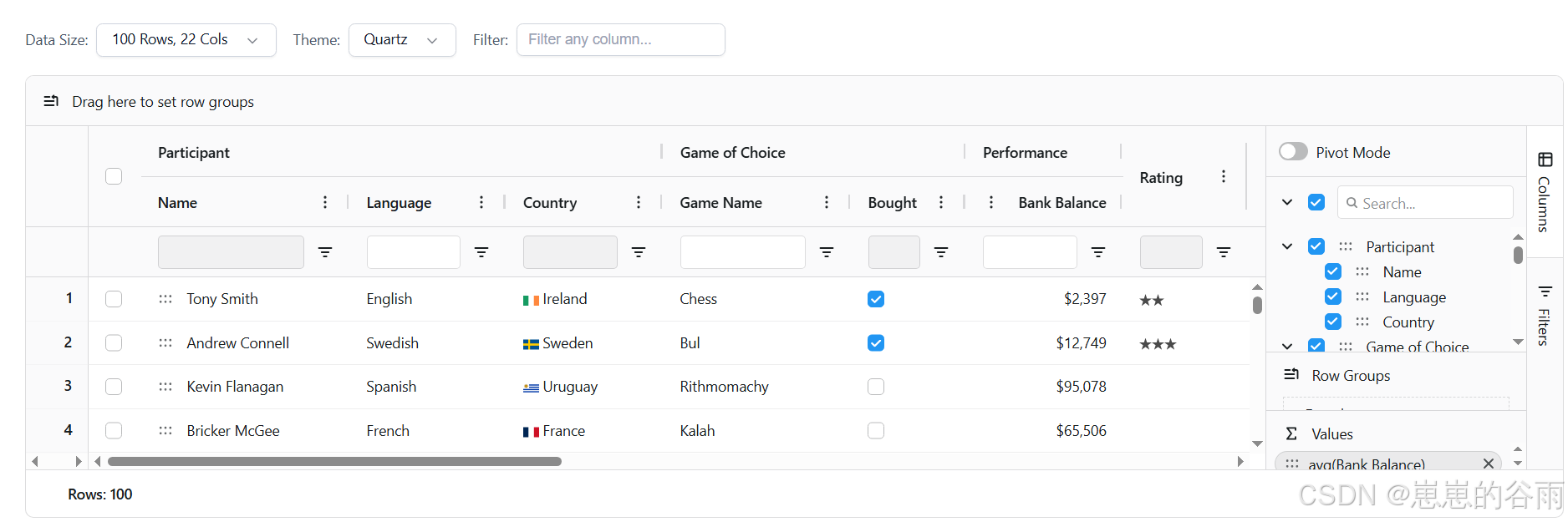Toggle Pivot Mode switch
The width and height of the screenshot is (1568, 522).
pos(1293,152)
